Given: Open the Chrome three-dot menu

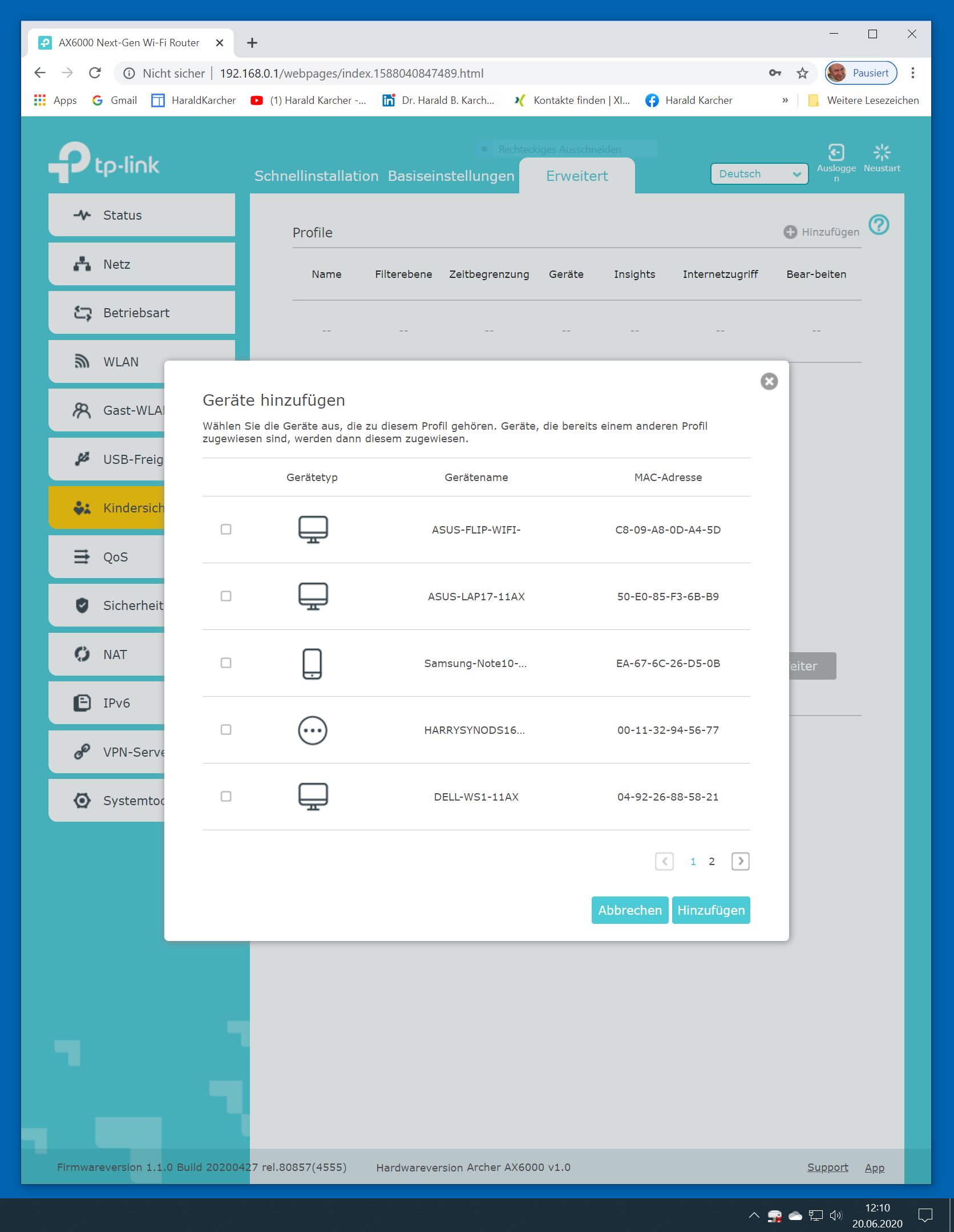Looking at the screenshot, I should tap(913, 73).
